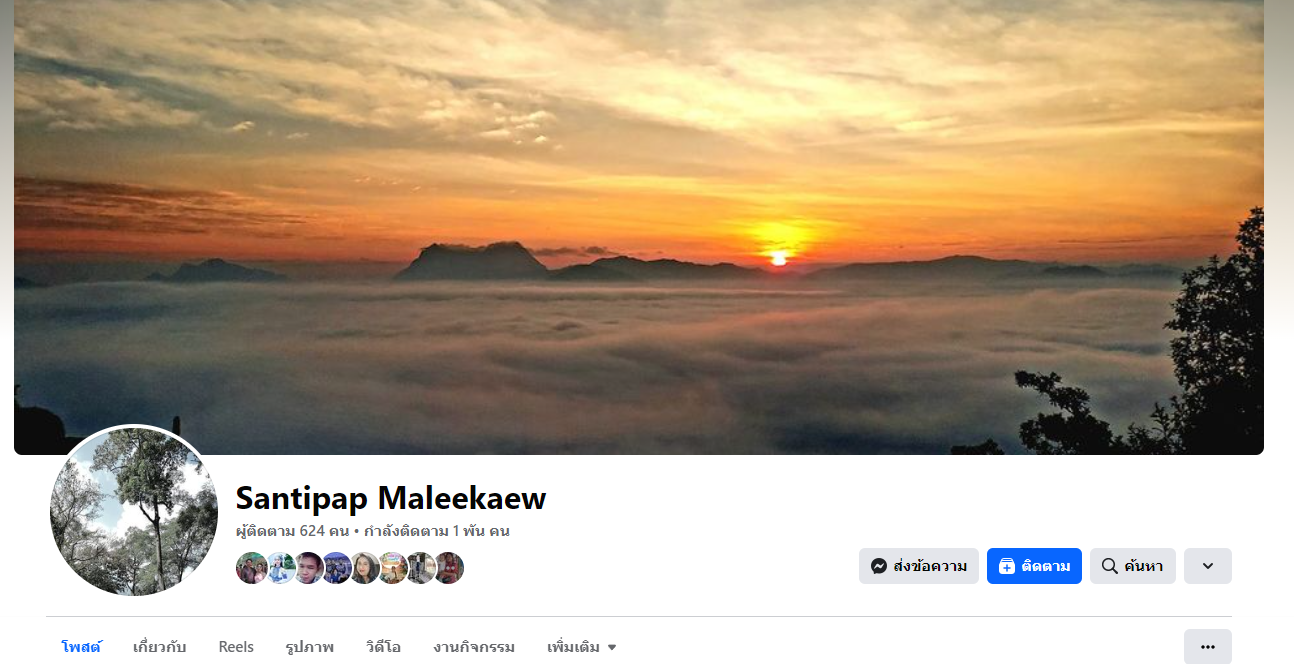Click the Messenger icon in ส่งข้อความ button
Image resolution: width=1294 pixels, height=664 pixels.
click(879, 566)
